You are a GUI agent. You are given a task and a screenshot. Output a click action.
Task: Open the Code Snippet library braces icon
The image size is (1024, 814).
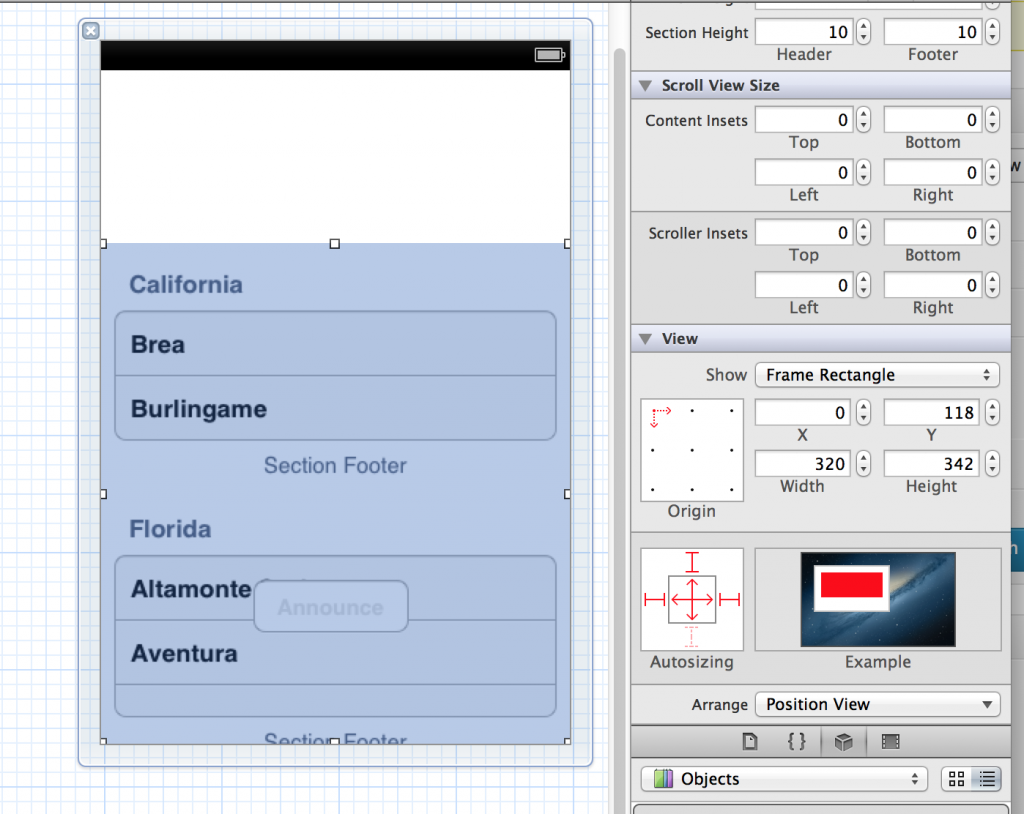click(x=796, y=741)
